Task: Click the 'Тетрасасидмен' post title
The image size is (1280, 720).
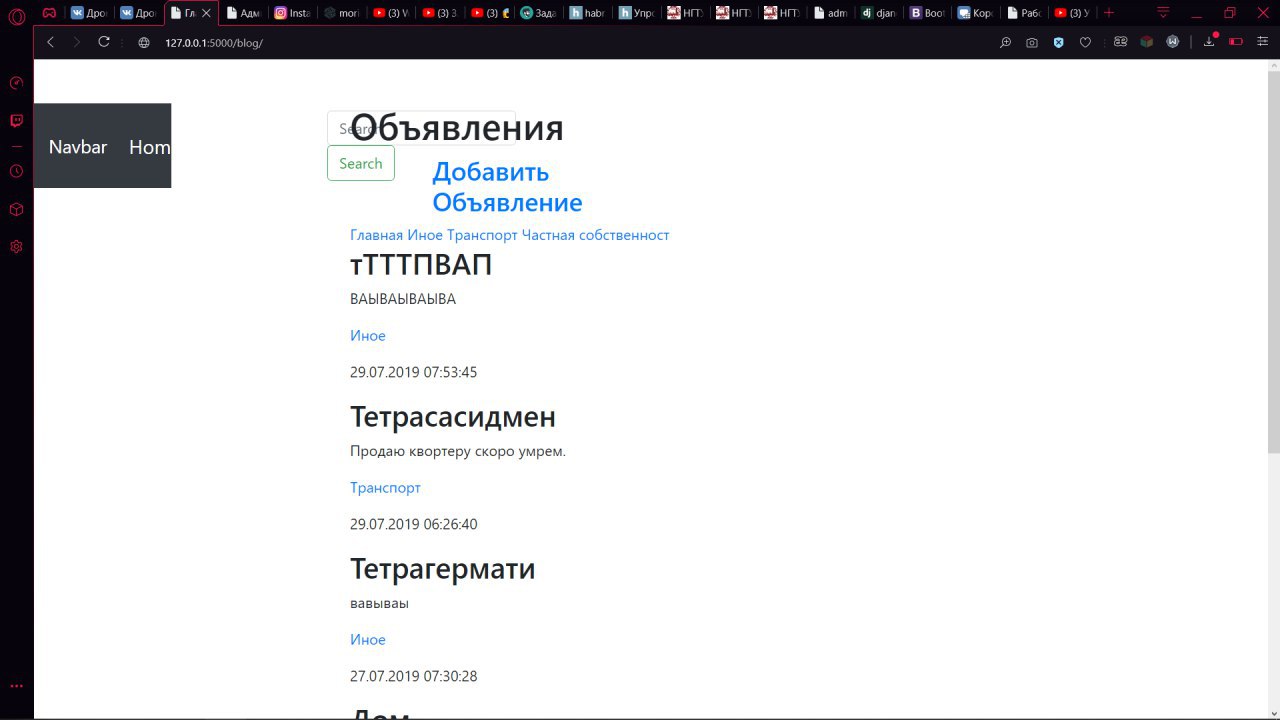Action: (x=453, y=417)
